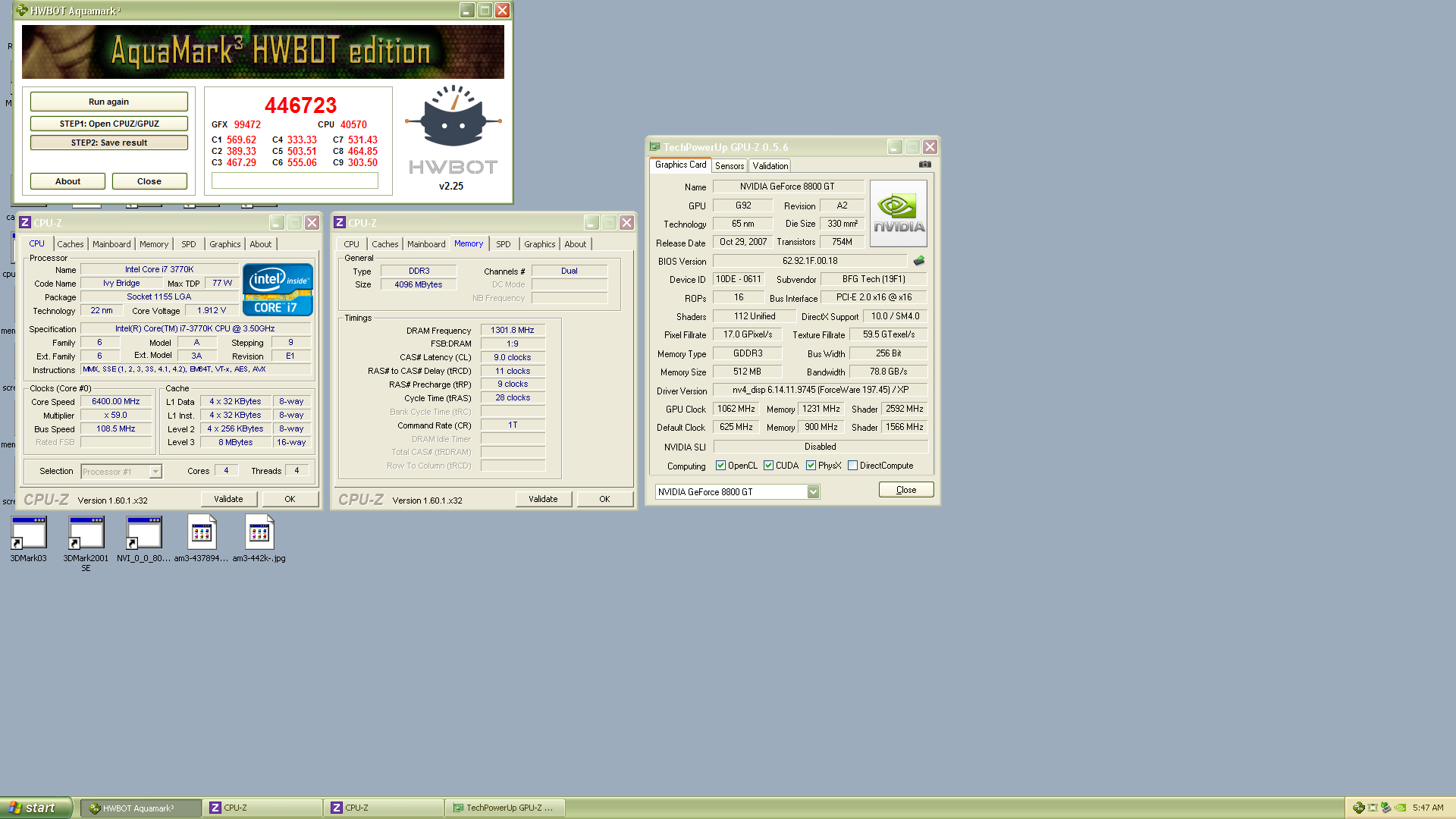Screen dimensions: 1456x819
Task: Toggle the PhysX checkbox in GPU-Z
Action: [x=811, y=466]
